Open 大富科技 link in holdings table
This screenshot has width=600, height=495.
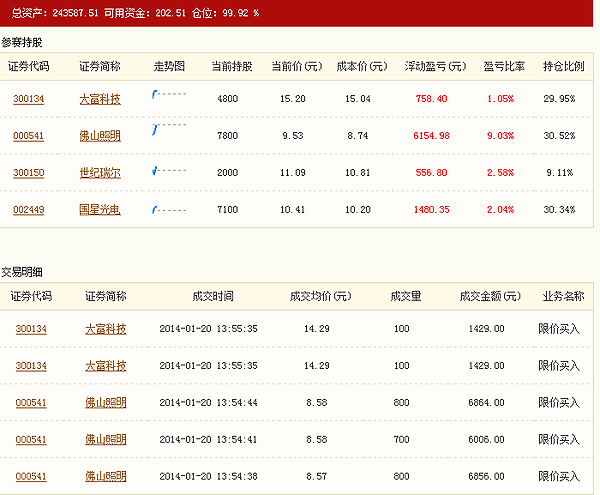point(99,99)
